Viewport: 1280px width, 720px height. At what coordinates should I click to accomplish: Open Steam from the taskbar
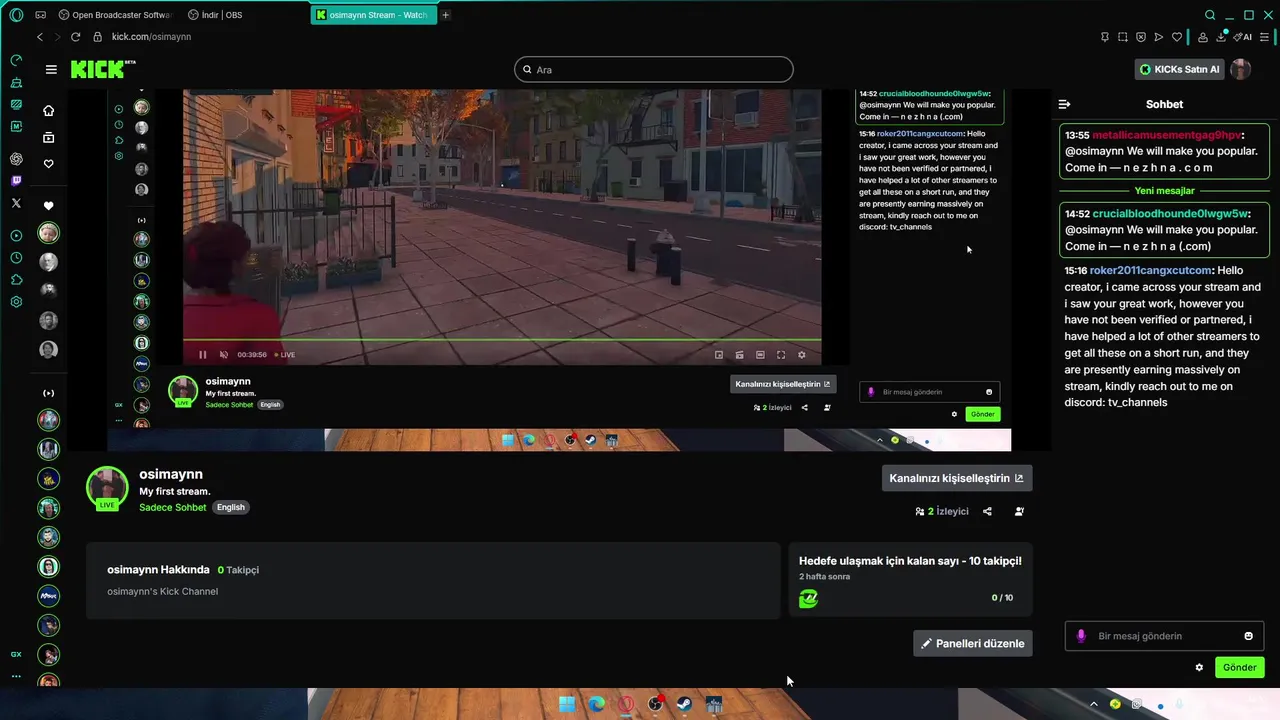click(x=684, y=704)
